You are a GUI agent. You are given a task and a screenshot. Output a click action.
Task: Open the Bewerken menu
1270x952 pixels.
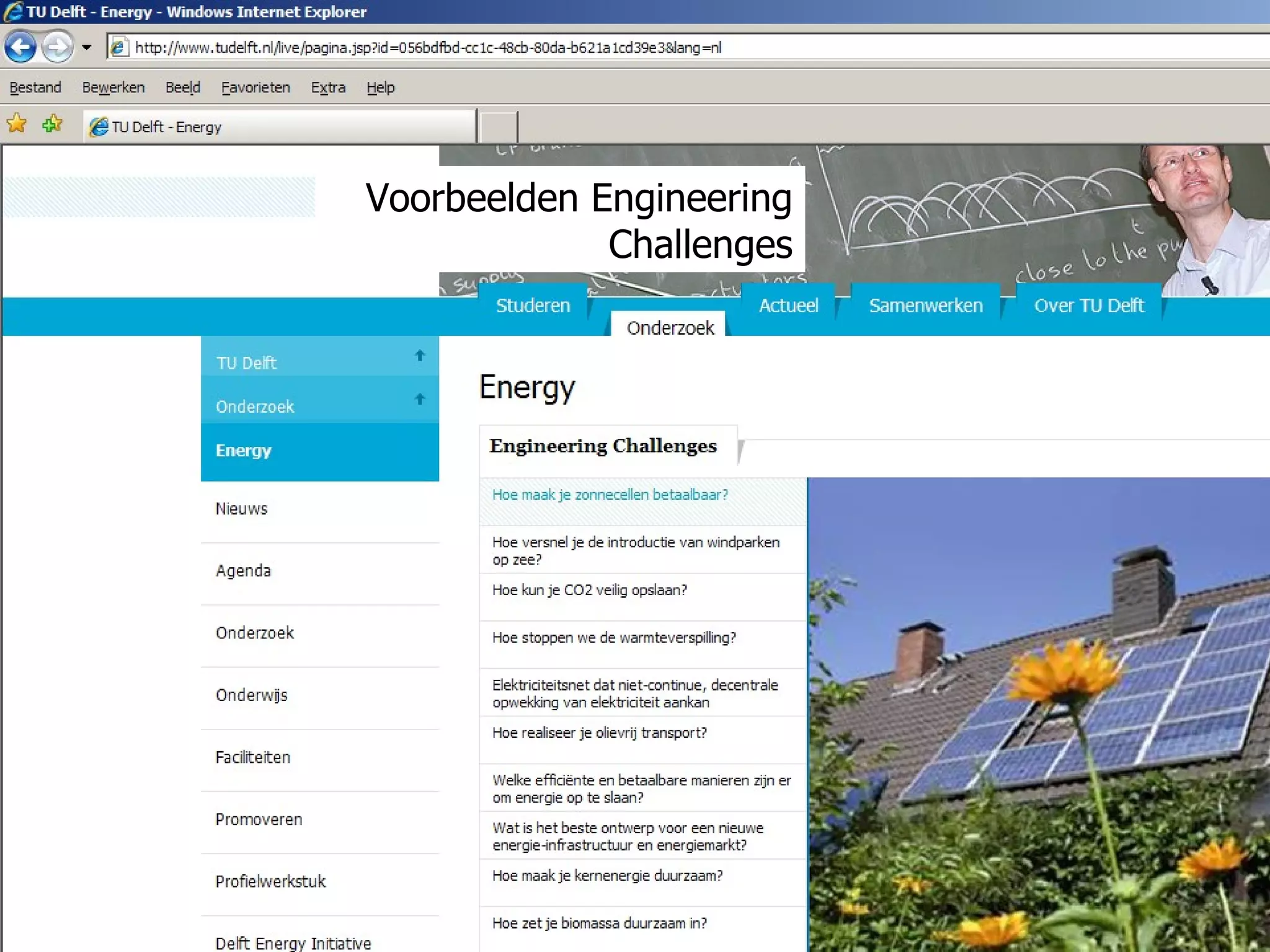tap(113, 87)
